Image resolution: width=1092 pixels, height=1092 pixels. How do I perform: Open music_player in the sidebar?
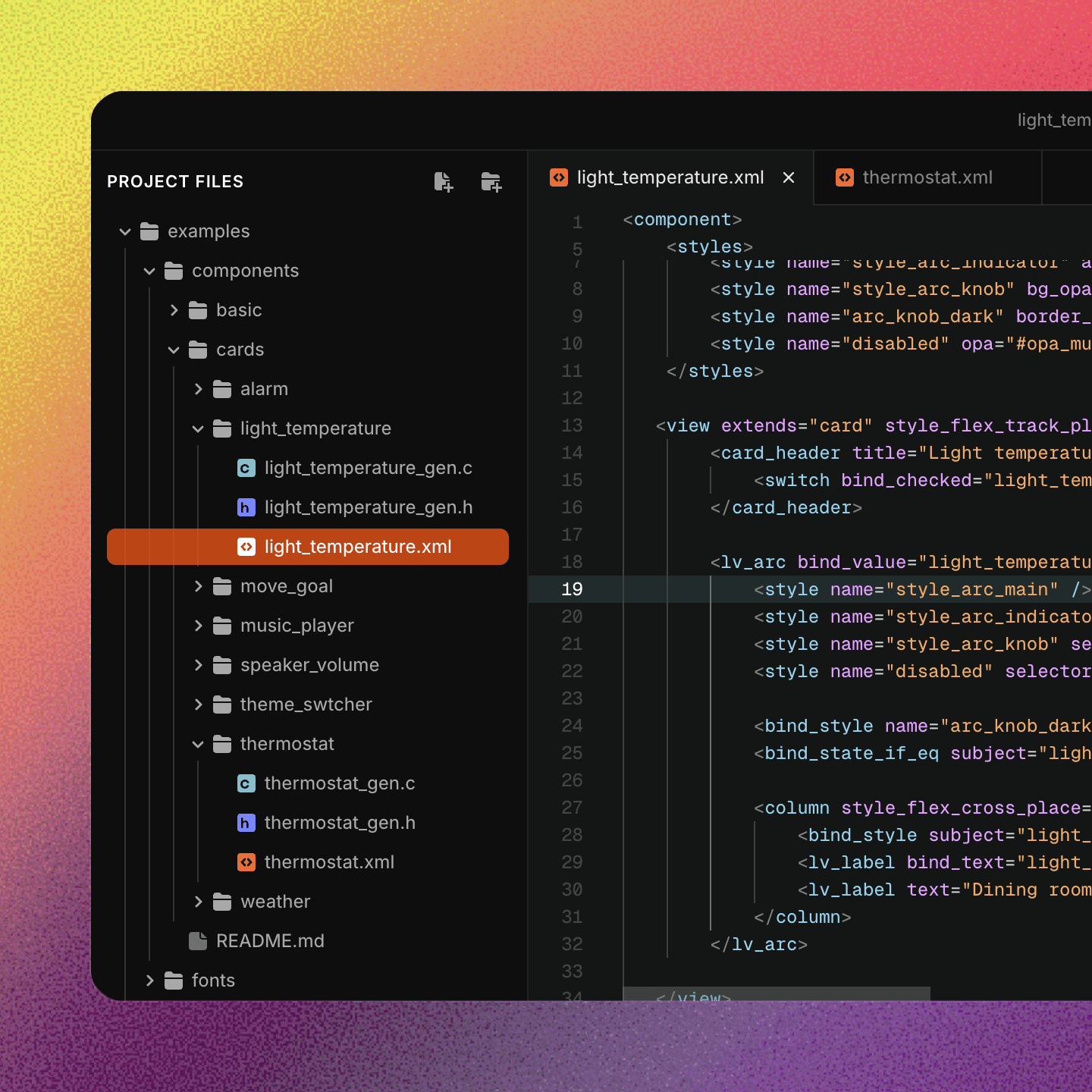point(297,626)
